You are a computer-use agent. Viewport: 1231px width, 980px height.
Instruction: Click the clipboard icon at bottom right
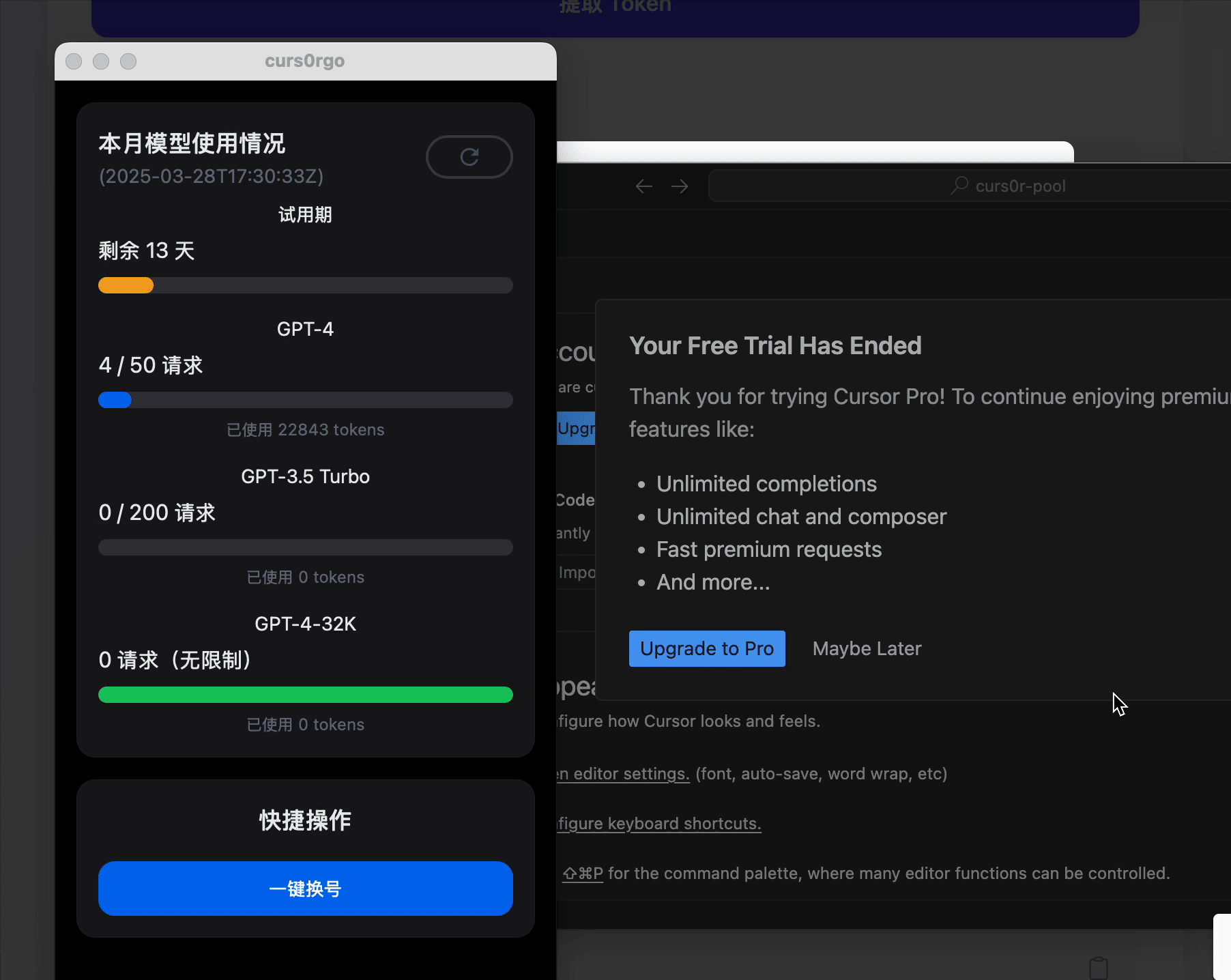pyautogui.click(x=1099, y=968)
